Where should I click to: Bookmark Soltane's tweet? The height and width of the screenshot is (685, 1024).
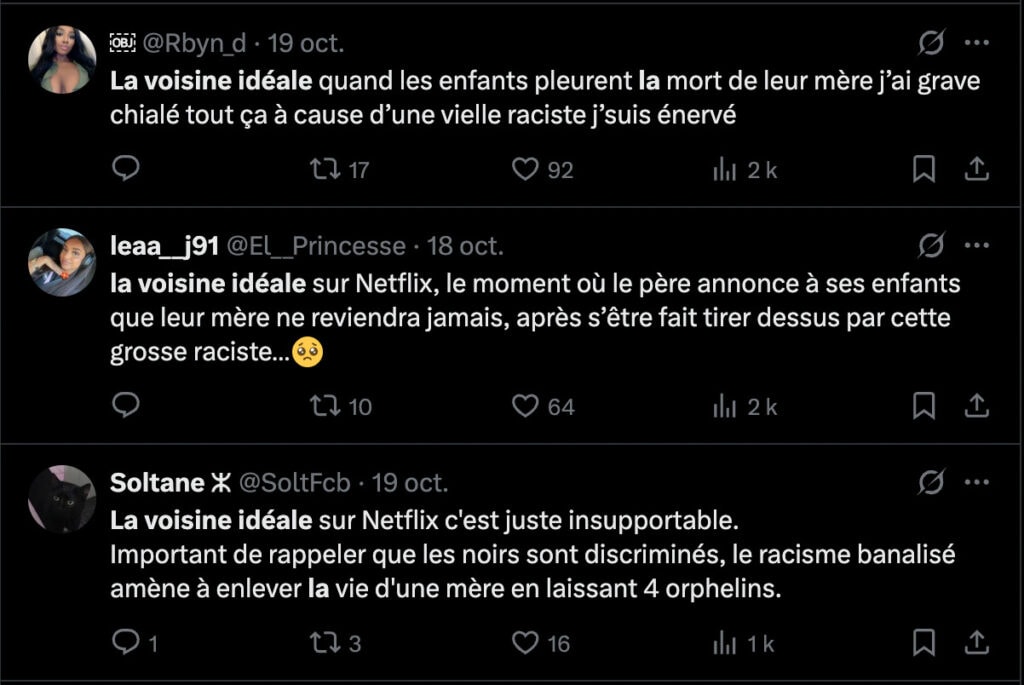click(x=924, y=642)
